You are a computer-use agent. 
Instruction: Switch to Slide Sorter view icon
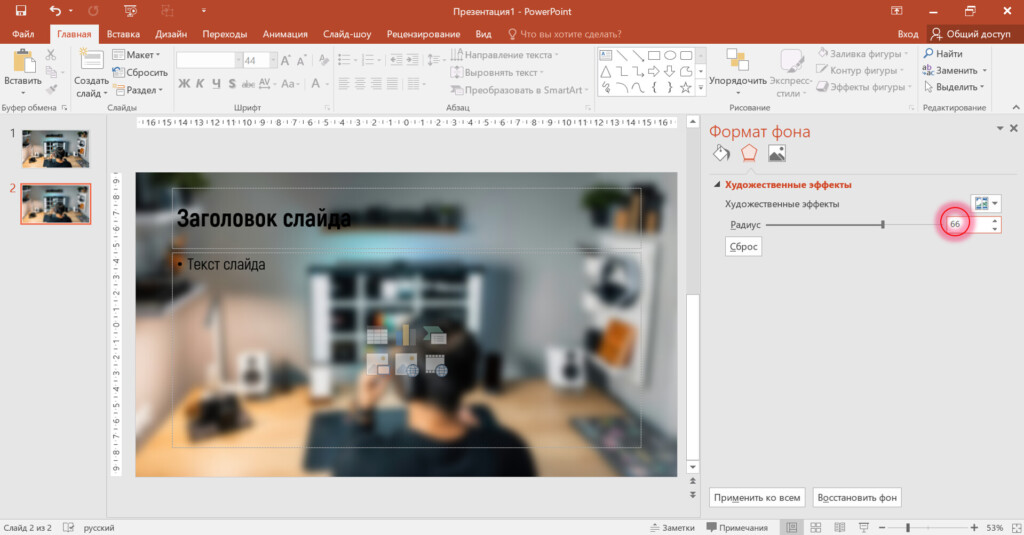point(816,527)
